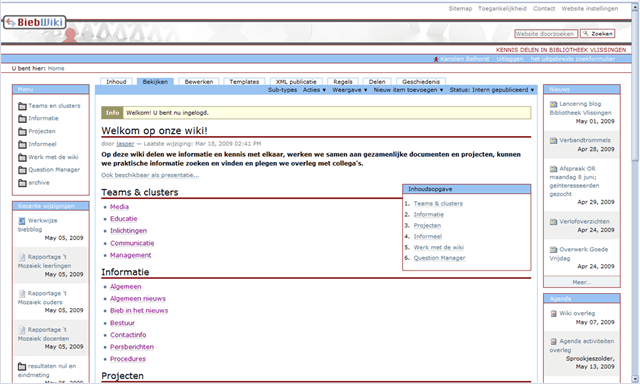Open the XML publicatie tab
640x384 pixels.
296,82
